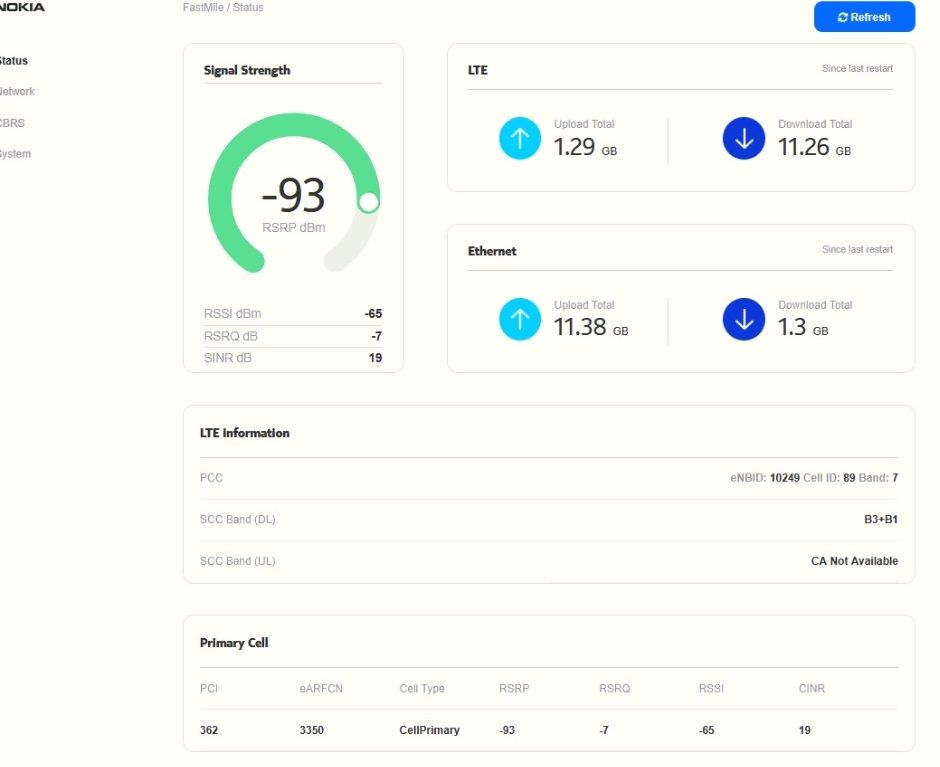Click the PCC eNBID value row

(x=549, y=478)
